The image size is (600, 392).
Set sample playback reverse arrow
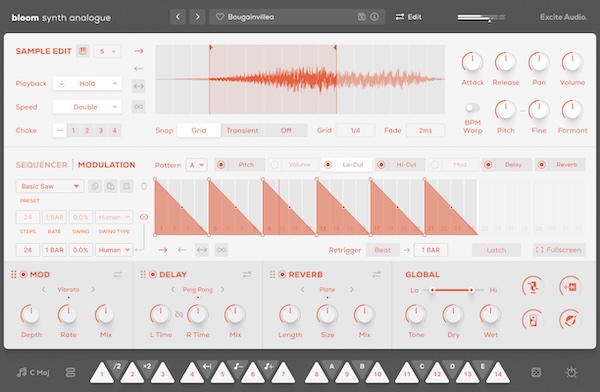point(139,69)
